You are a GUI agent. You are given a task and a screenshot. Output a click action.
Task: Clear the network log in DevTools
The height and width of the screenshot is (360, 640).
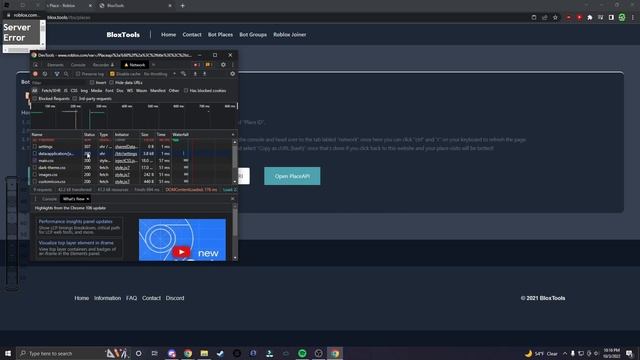[45, 74]
